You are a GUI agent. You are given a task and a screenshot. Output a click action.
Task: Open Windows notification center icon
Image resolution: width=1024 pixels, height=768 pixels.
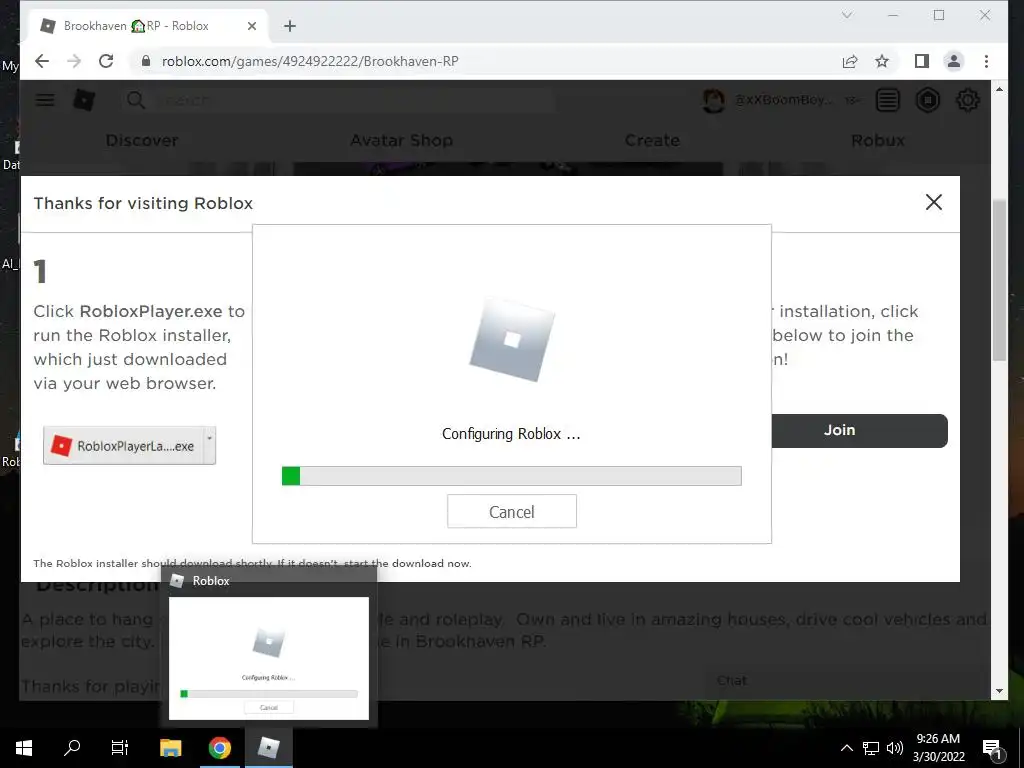tap(992, 748)
